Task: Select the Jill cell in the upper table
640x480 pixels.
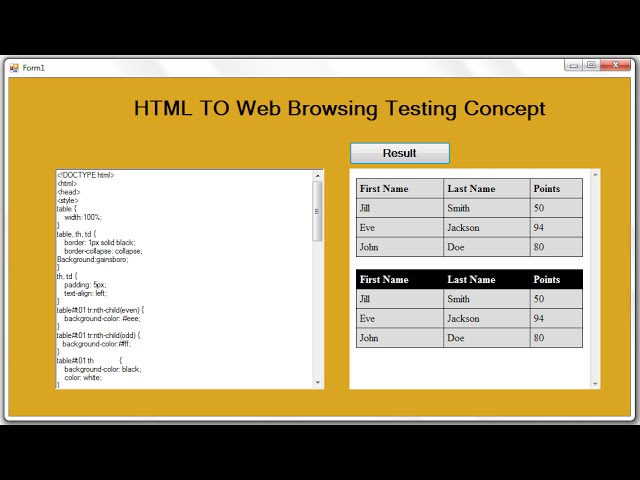Action: pos(399,208)
